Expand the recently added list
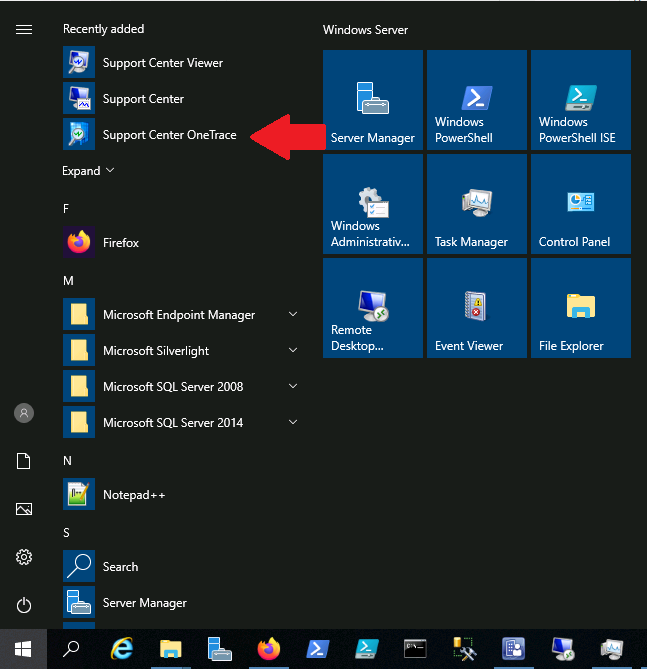This screenshot has width=647, height=669. 88,171
